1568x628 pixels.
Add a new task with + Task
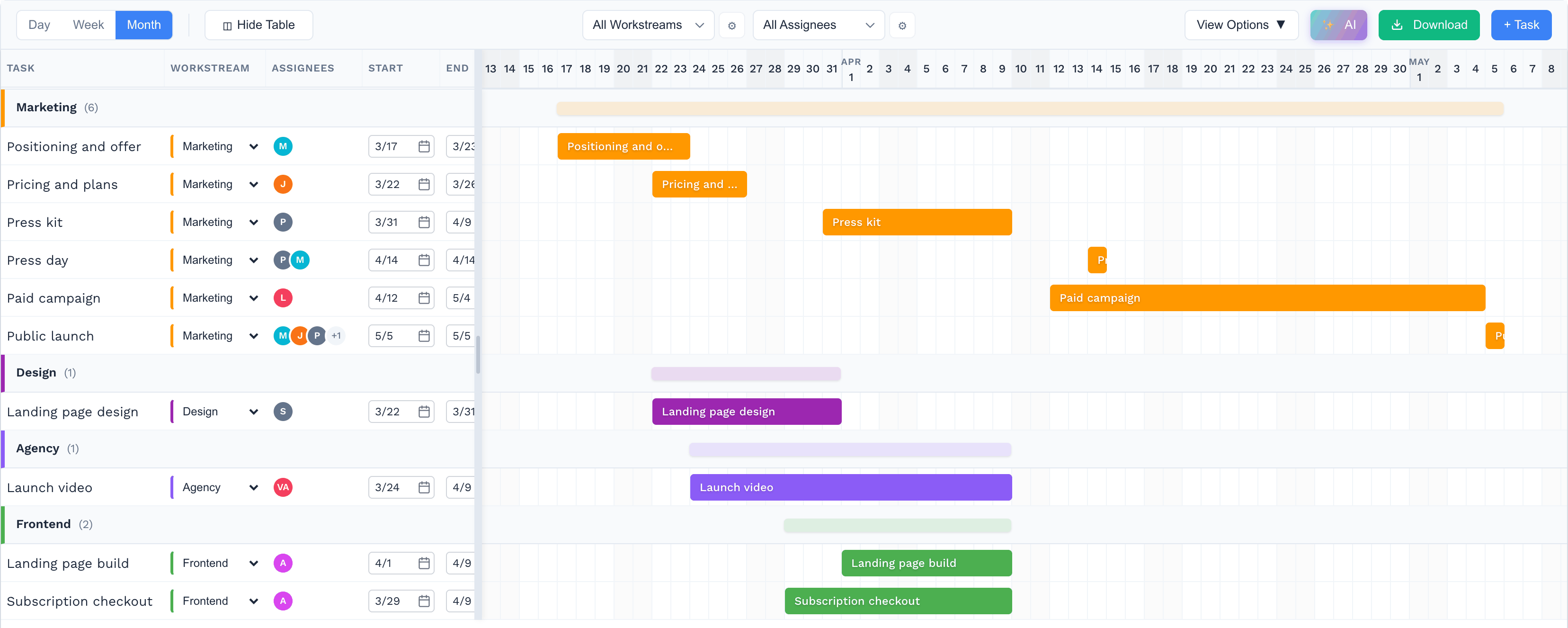(1521, 25)
